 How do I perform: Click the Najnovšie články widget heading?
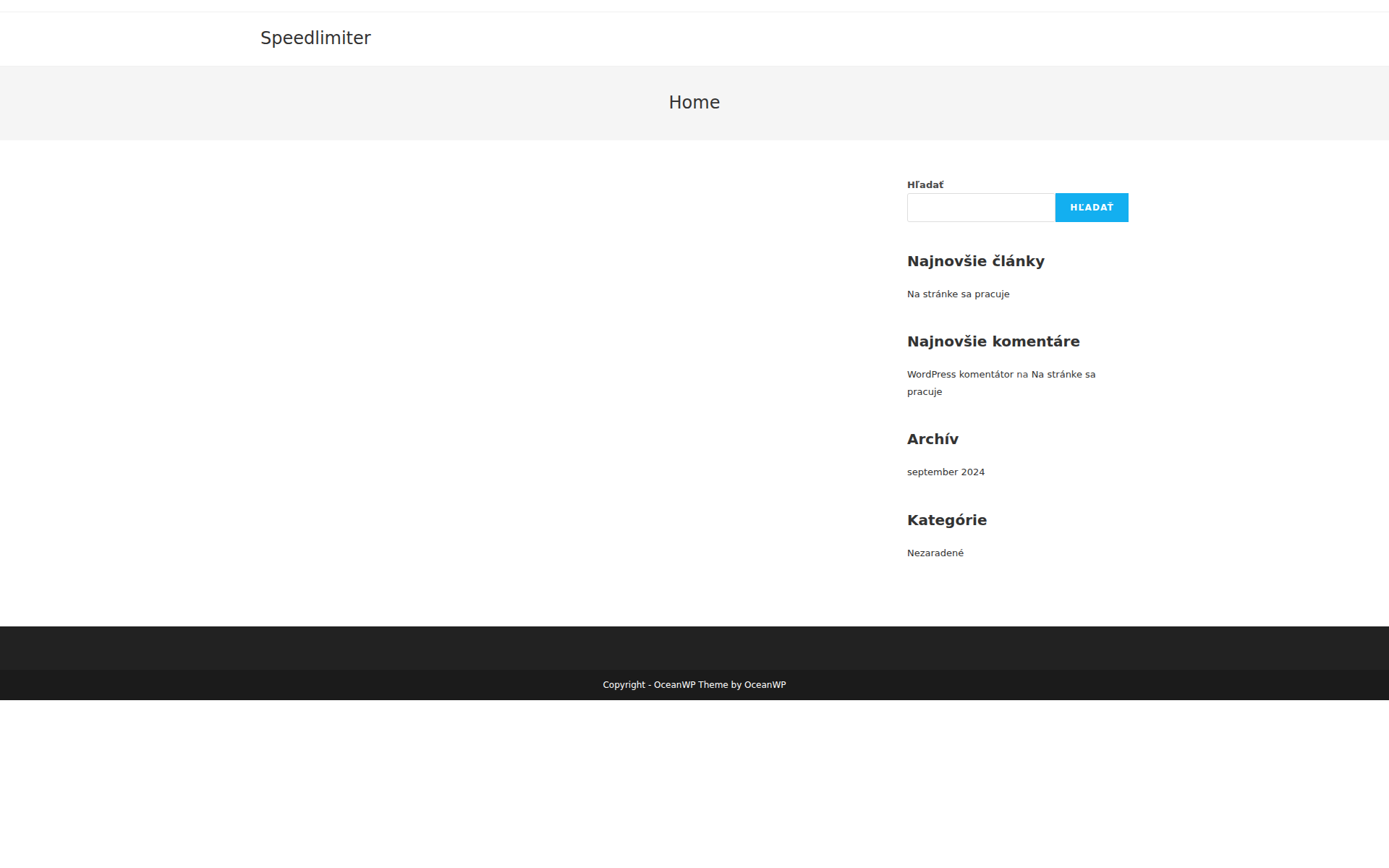tap(975, 261)
